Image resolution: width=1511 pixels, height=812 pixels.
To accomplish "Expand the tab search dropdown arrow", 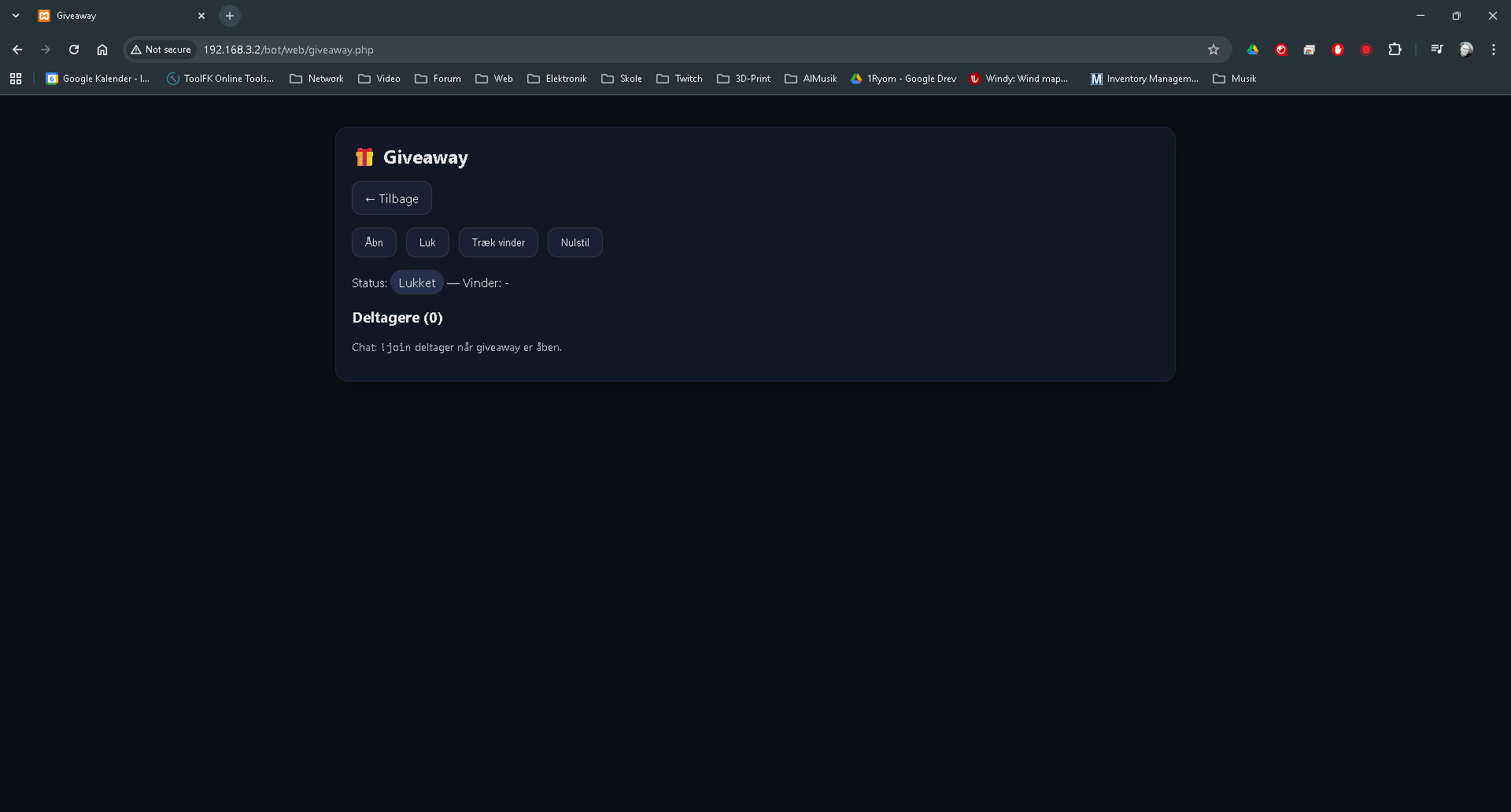I will click(x=16, y=16).
